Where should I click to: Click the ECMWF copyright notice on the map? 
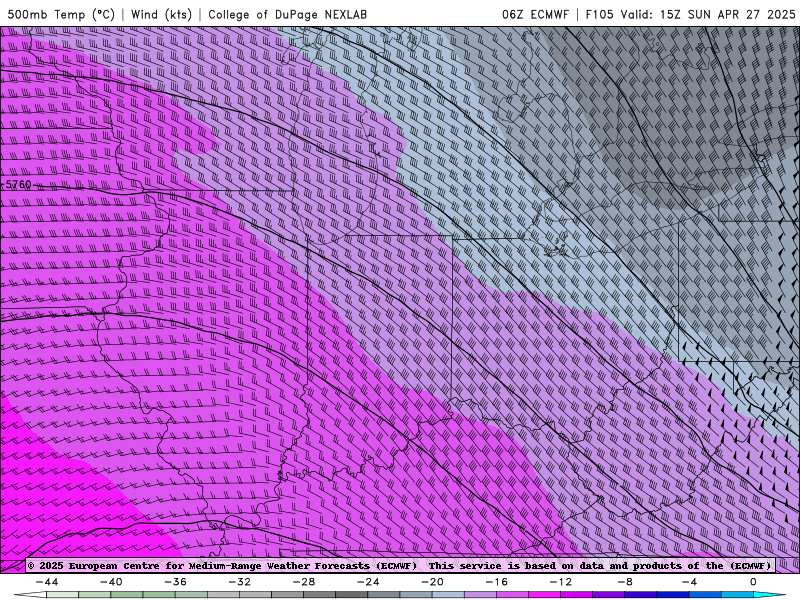point(400,566)
